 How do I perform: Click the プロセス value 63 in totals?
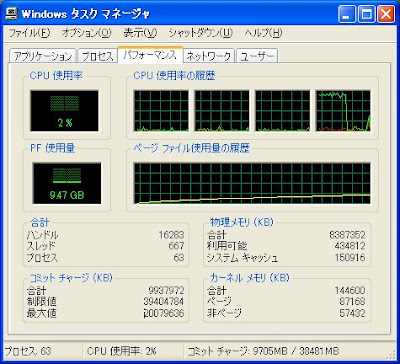click(x=179, y=258)
